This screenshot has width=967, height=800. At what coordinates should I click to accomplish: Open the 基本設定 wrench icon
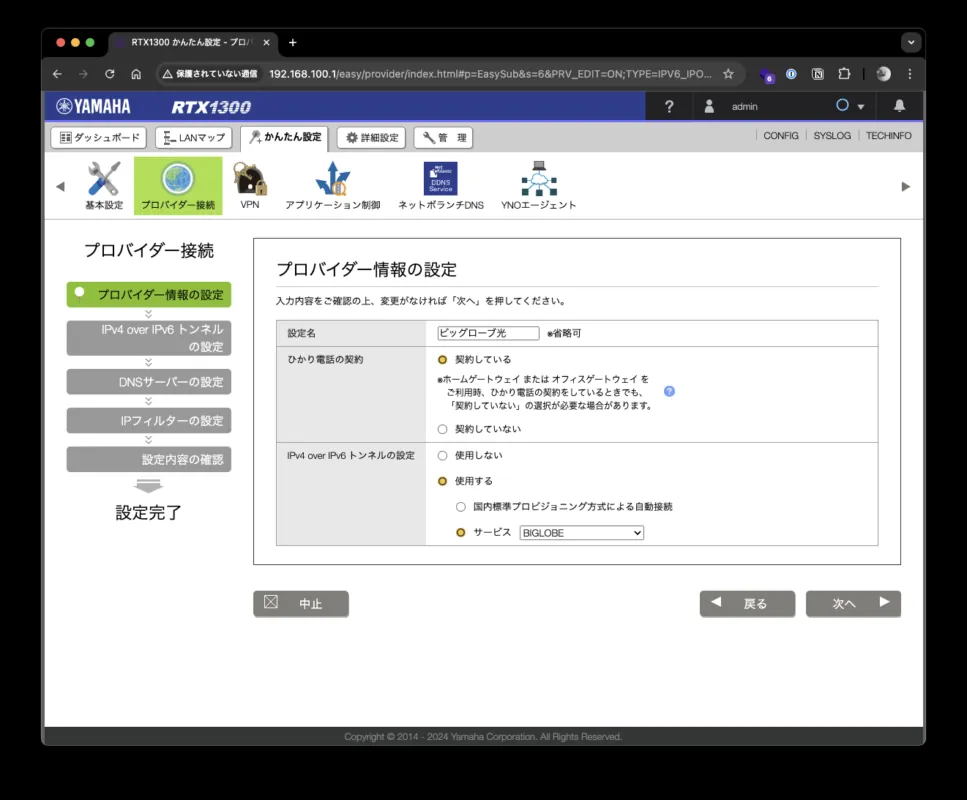coord(104,180)
